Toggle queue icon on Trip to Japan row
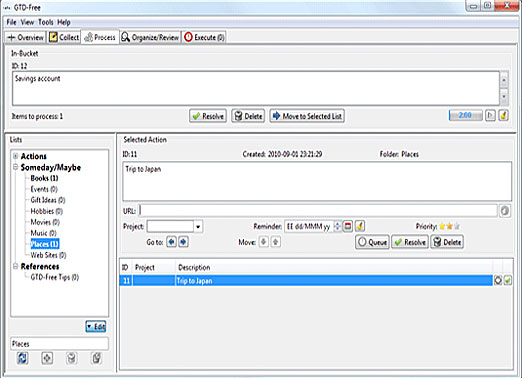 [x=498, y=281]
